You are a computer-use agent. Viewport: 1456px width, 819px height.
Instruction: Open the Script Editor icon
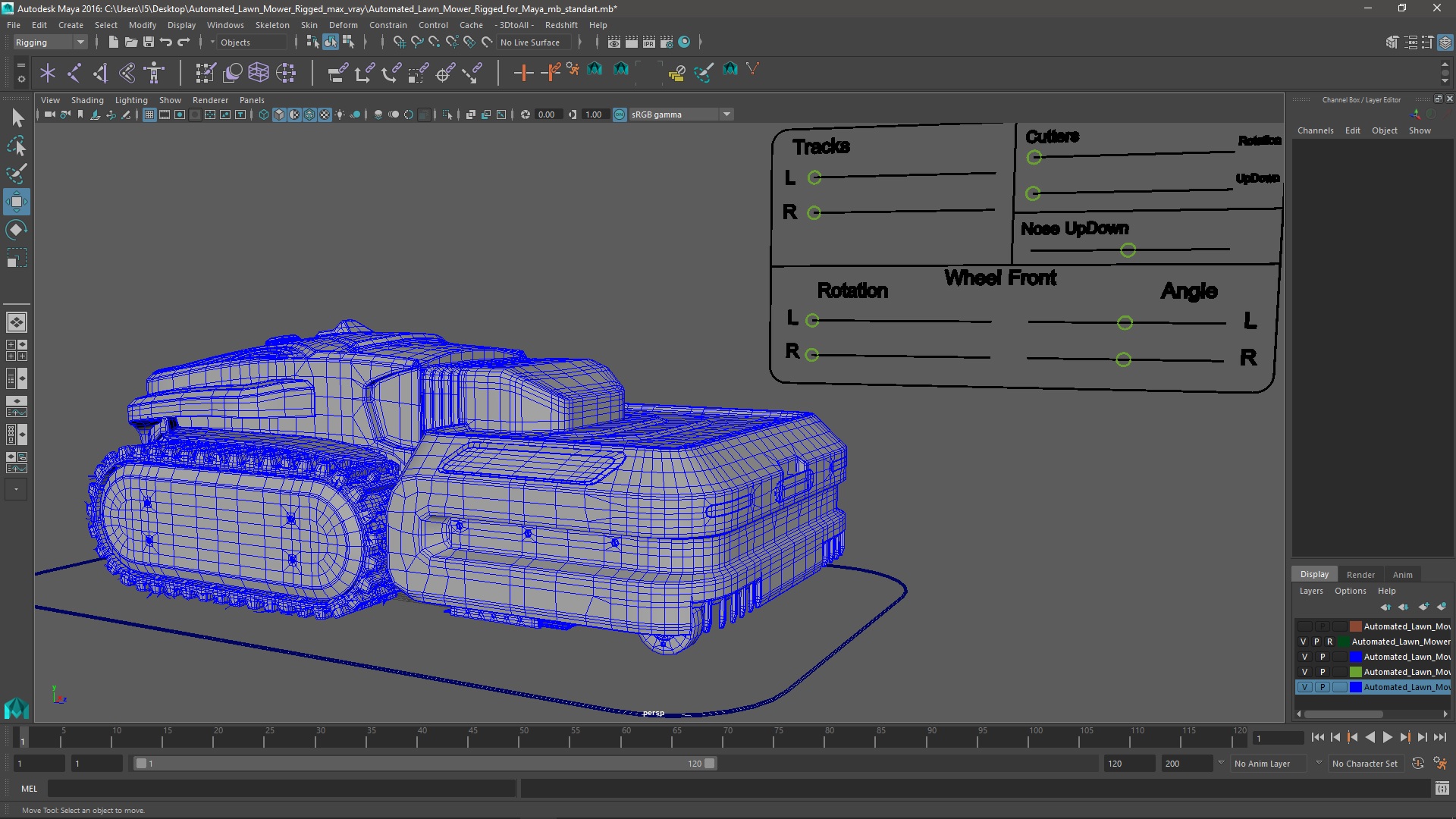click(1442, 789)
